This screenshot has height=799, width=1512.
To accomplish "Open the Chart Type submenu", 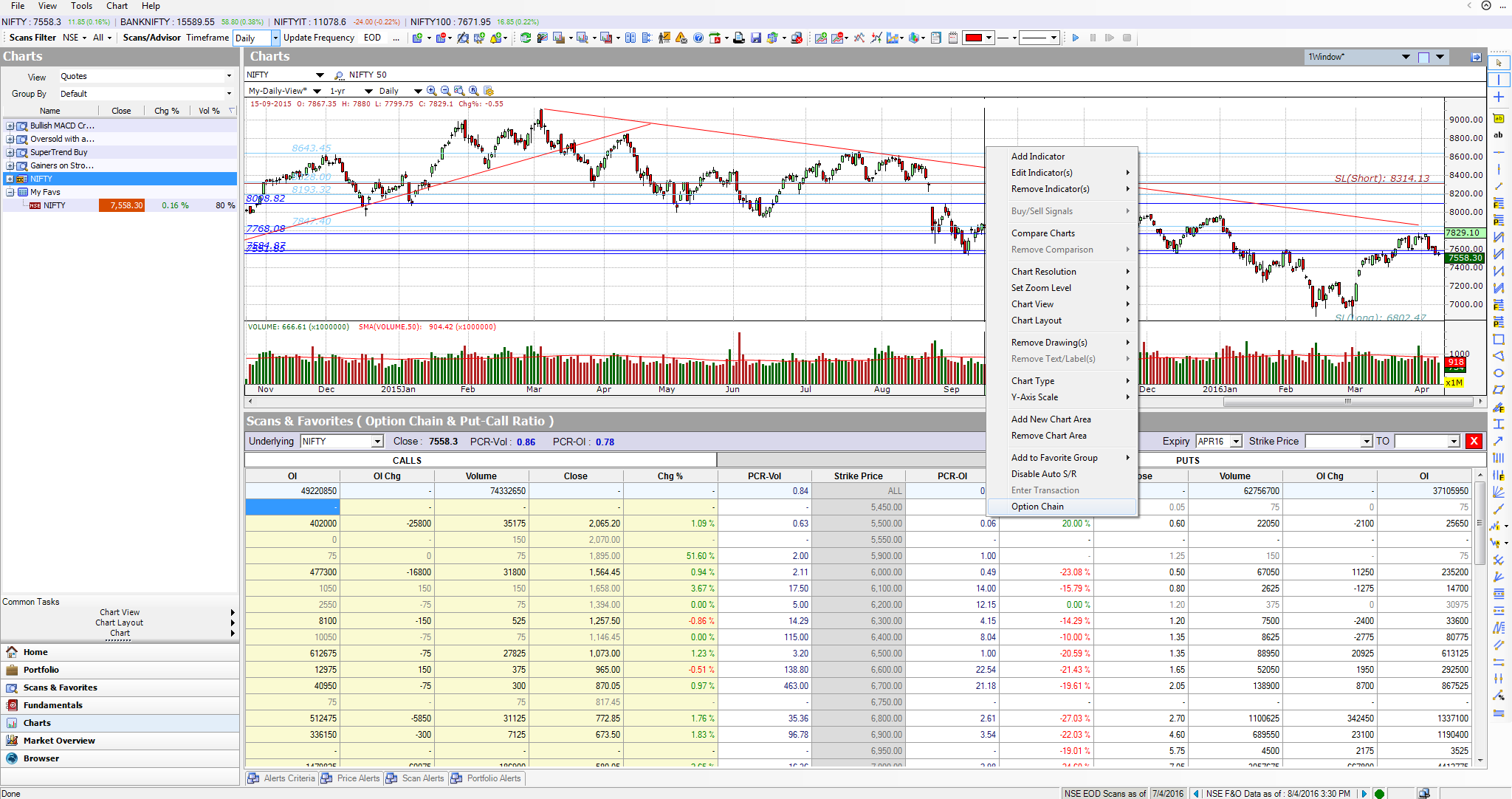I will pyautogui.click(x=1065, y=380).
